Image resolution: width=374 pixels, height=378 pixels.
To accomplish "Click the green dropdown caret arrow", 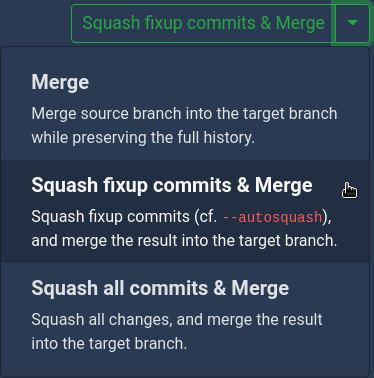I will (x=352, y=23).
